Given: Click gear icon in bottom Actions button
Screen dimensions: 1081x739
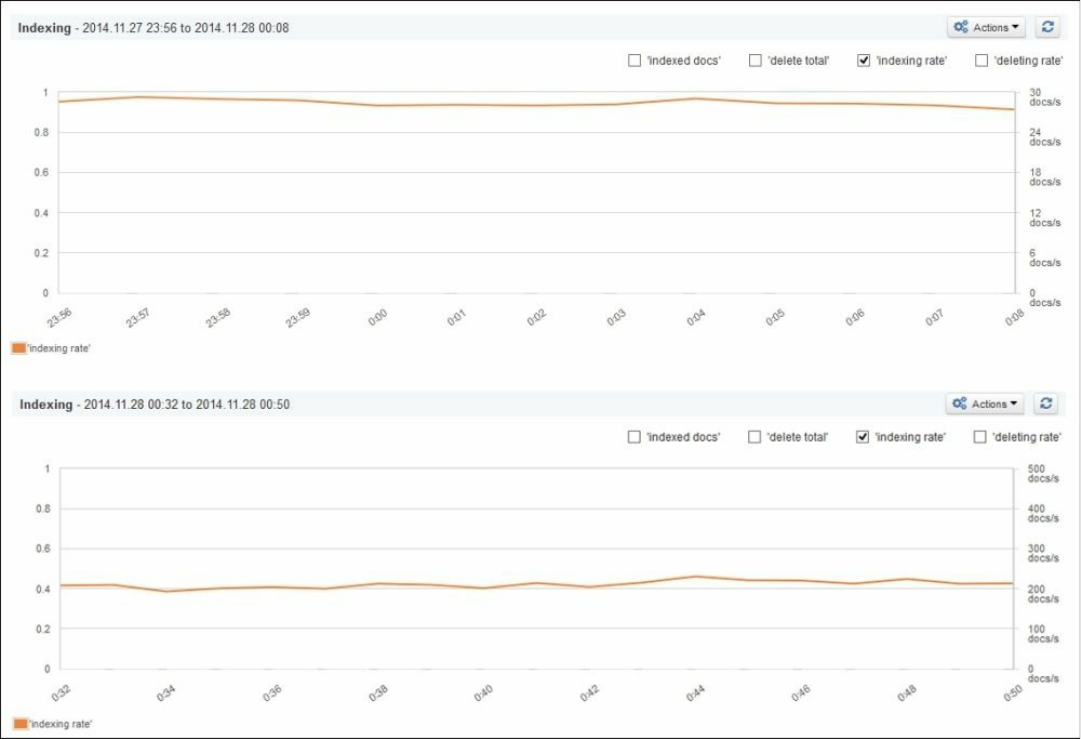Looking at the screenshot, I should click(x=959, y=403).
